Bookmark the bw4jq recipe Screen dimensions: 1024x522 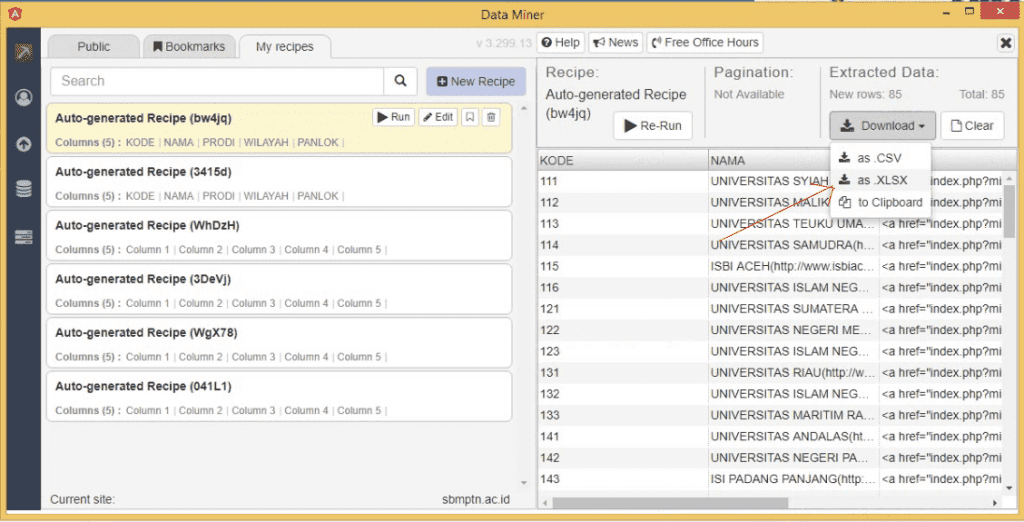tap(470, 117)
